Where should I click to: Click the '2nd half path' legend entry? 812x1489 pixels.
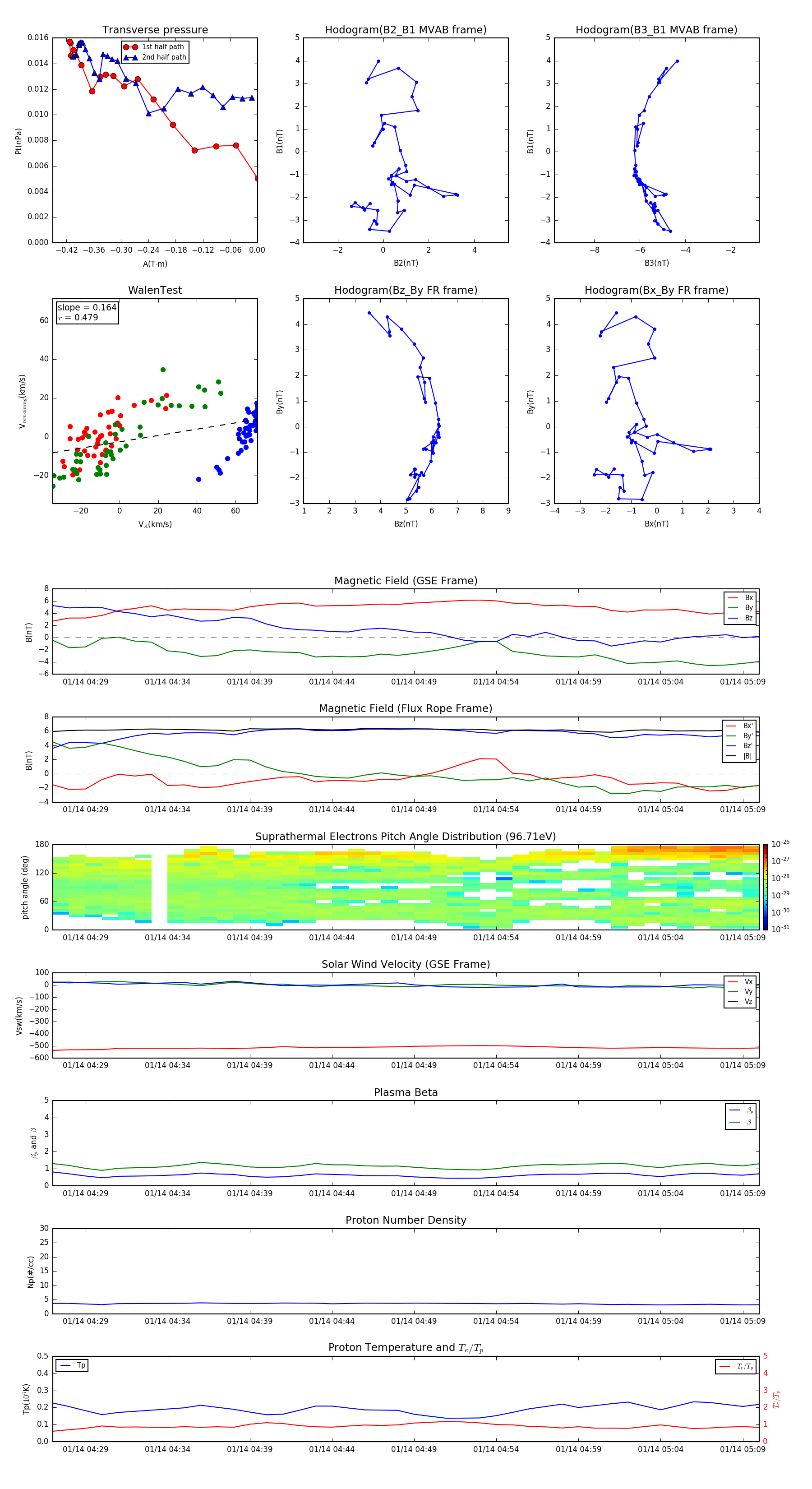pyautogui.click(x=155, y=57)
